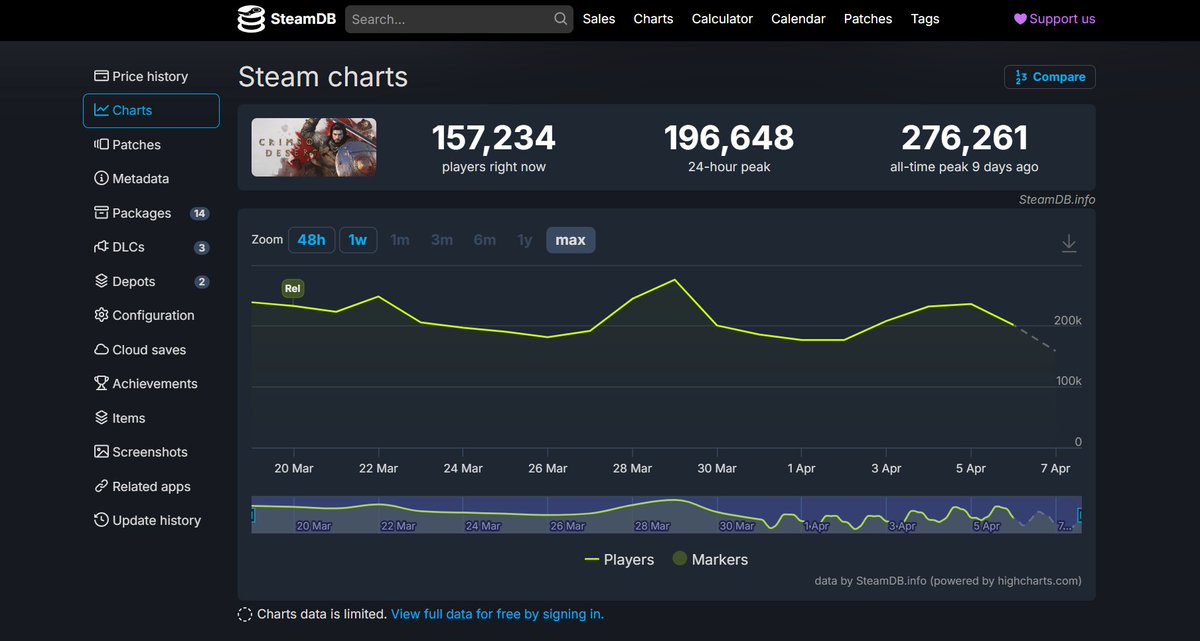The height and width of the screenshot is (641, 1200).
Task: Select the max zoom range
Action: [571, 240]
